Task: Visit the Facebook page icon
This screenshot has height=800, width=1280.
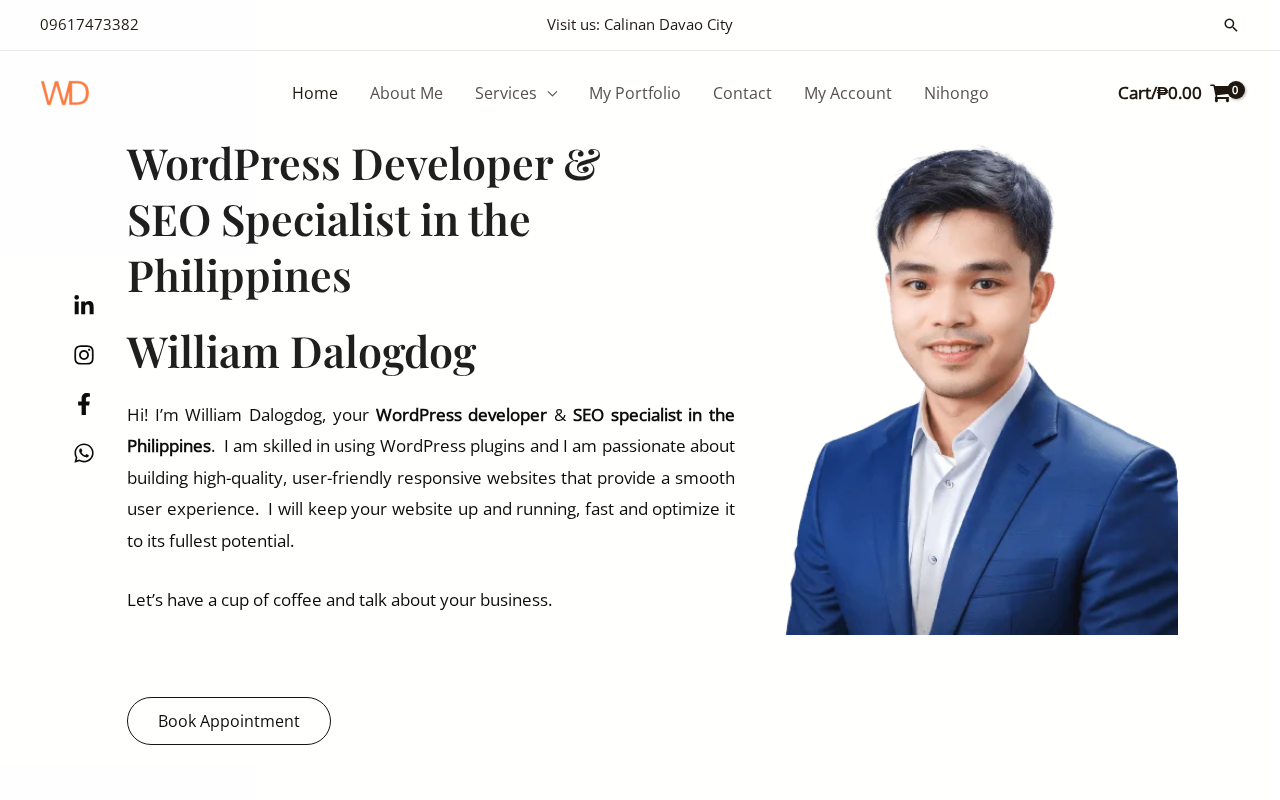Action: pyautogui.click(x=84, y=404)
